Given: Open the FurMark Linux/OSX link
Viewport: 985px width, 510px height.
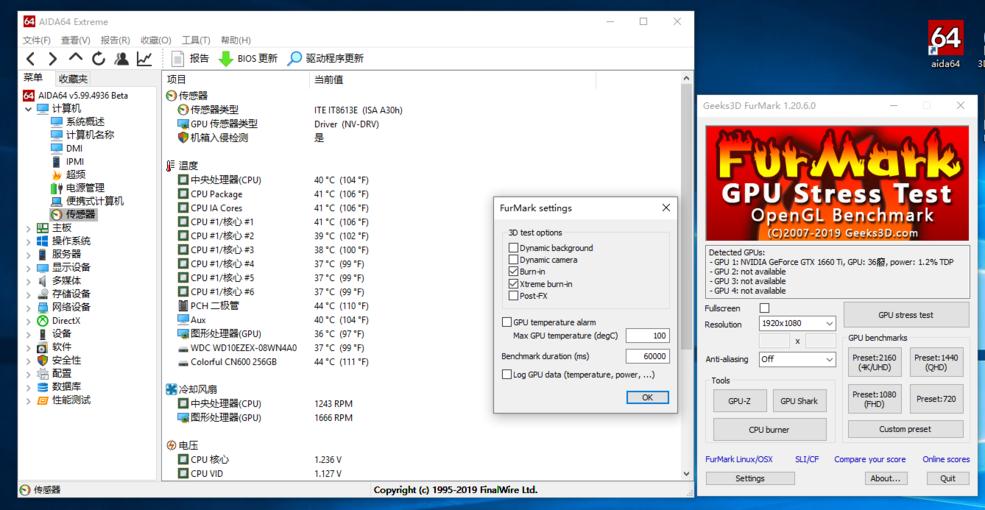Looking at the screenshot, I should pyautogui.click(x=739, y=460).
